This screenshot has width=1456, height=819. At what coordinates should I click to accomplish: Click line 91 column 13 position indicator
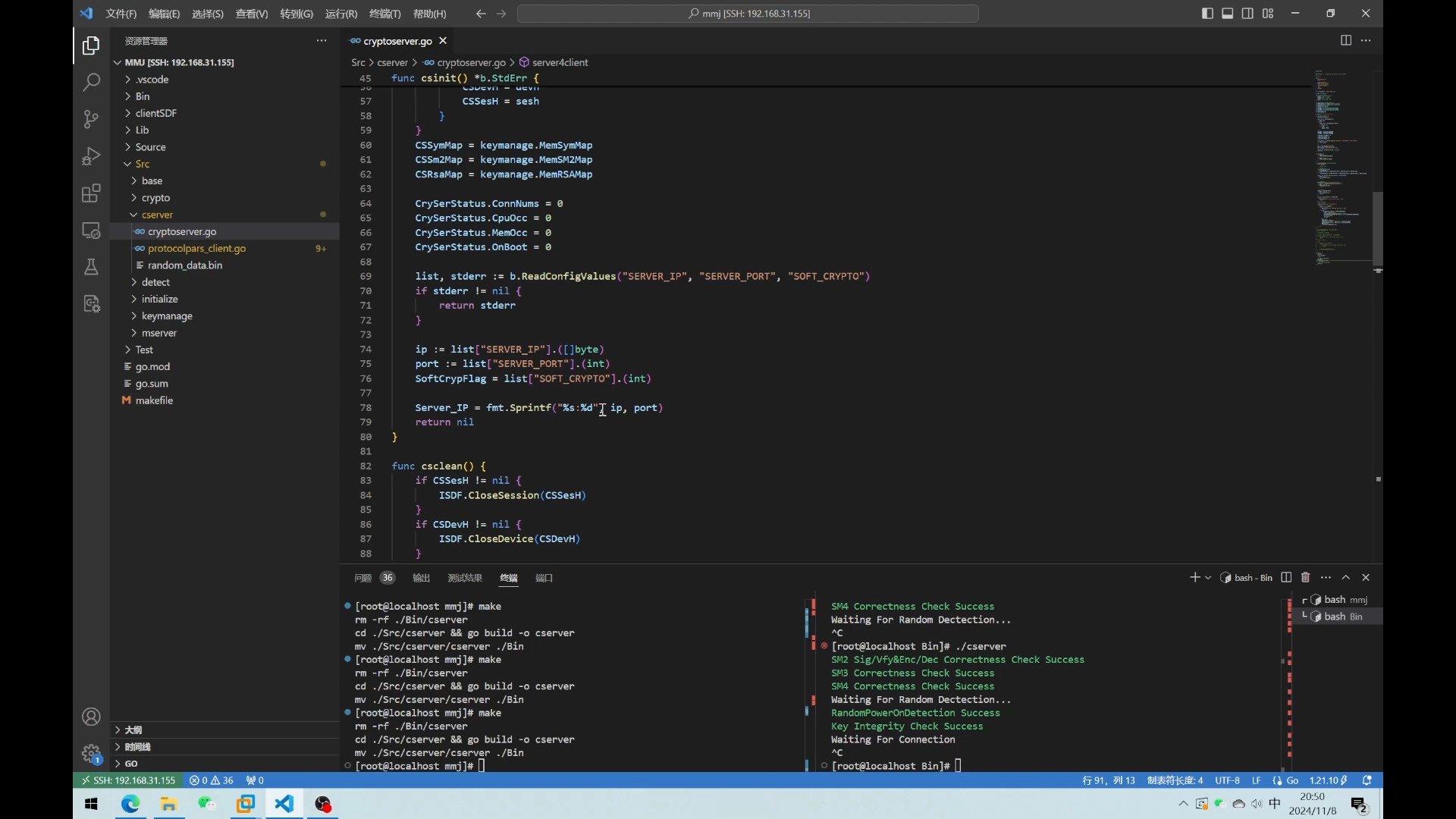(x=1108, y=780)
